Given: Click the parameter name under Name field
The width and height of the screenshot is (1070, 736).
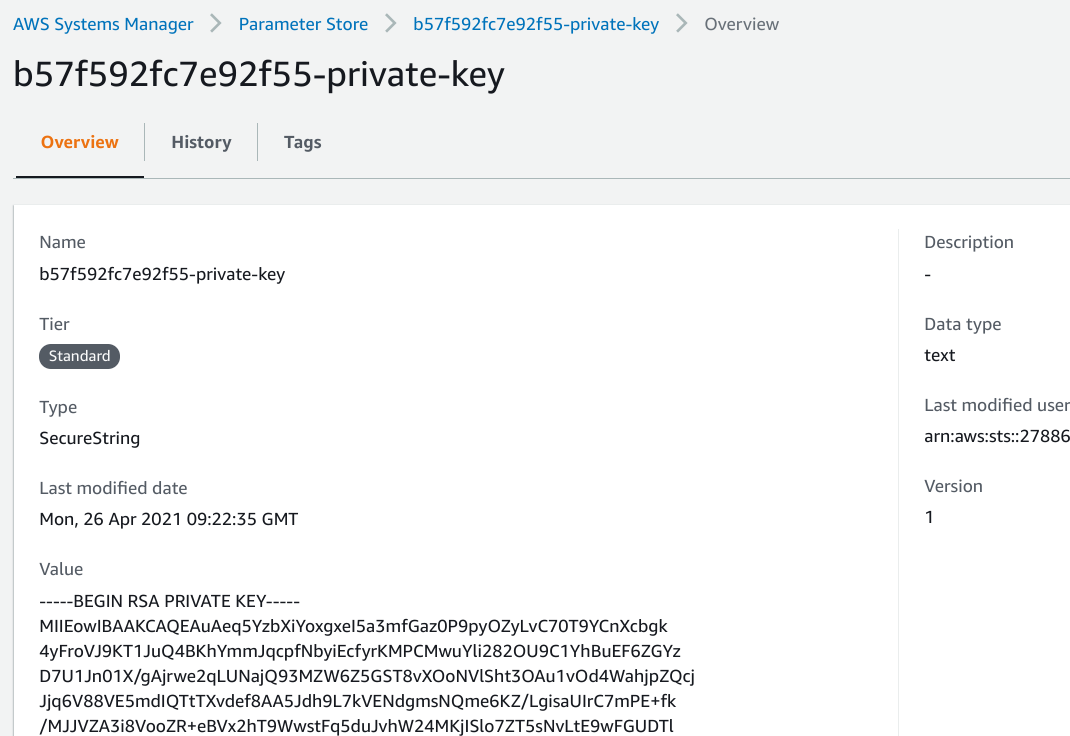Looking at the screenshot, I should click(162, 274).
